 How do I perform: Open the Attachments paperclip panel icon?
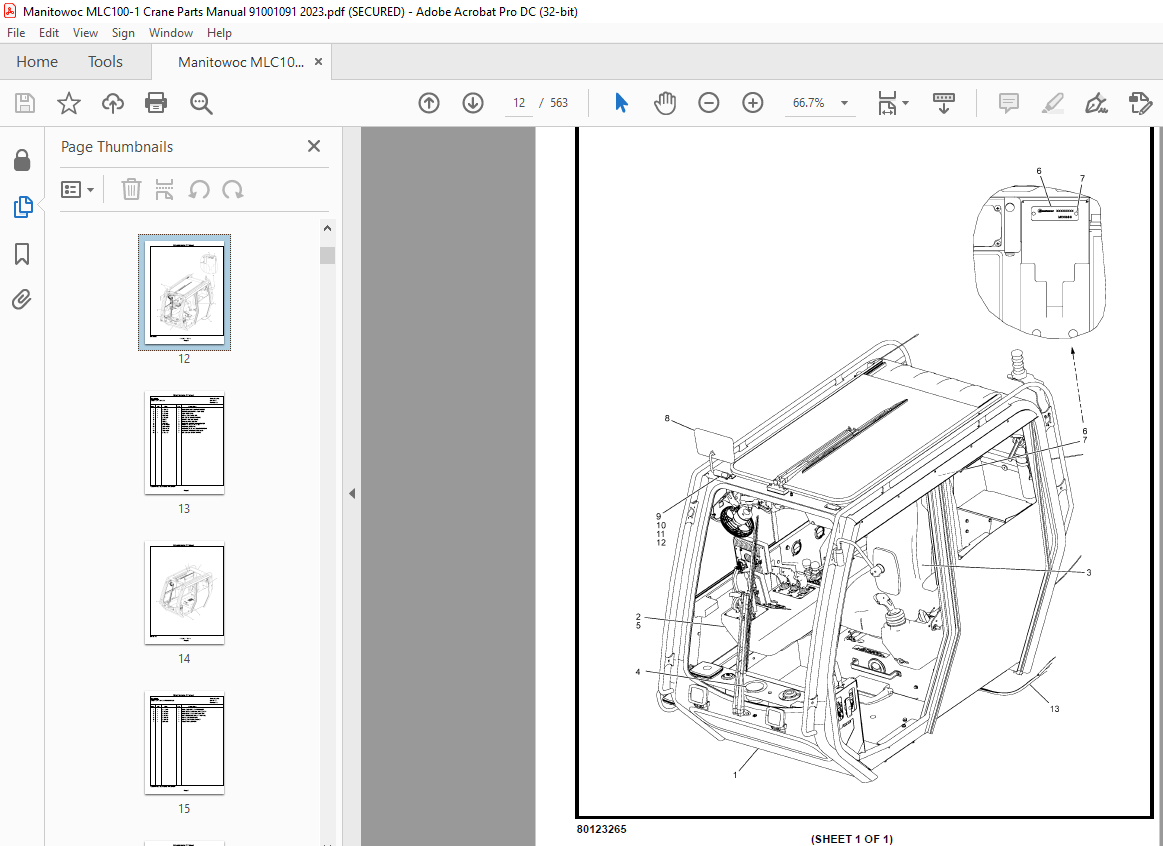coord(22,300)
